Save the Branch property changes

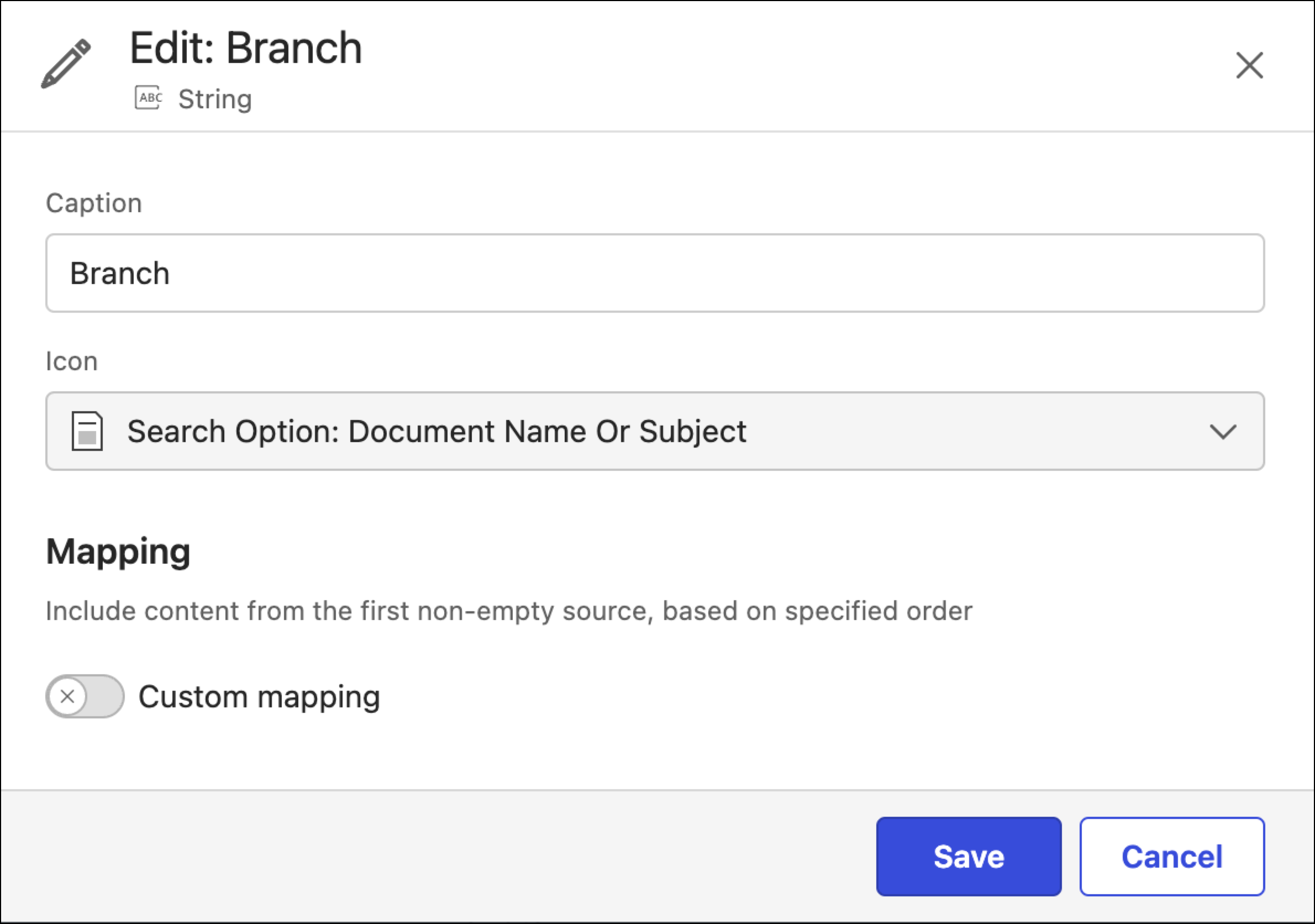[968, 857]
